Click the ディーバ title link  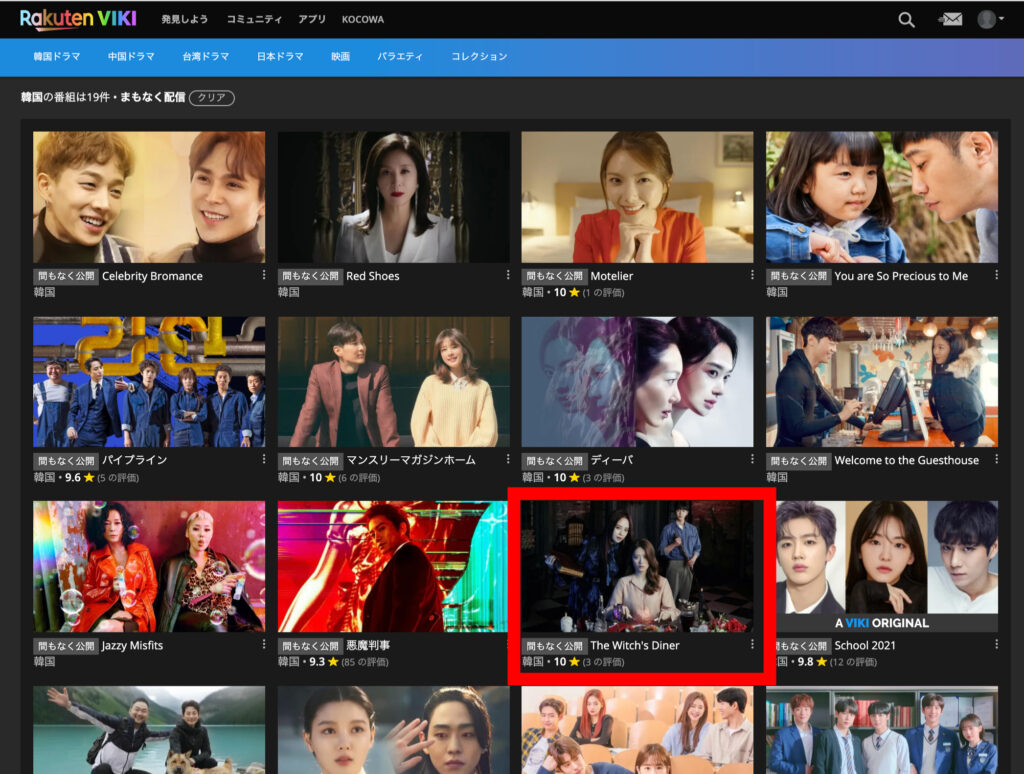click(x=611, y=460)
